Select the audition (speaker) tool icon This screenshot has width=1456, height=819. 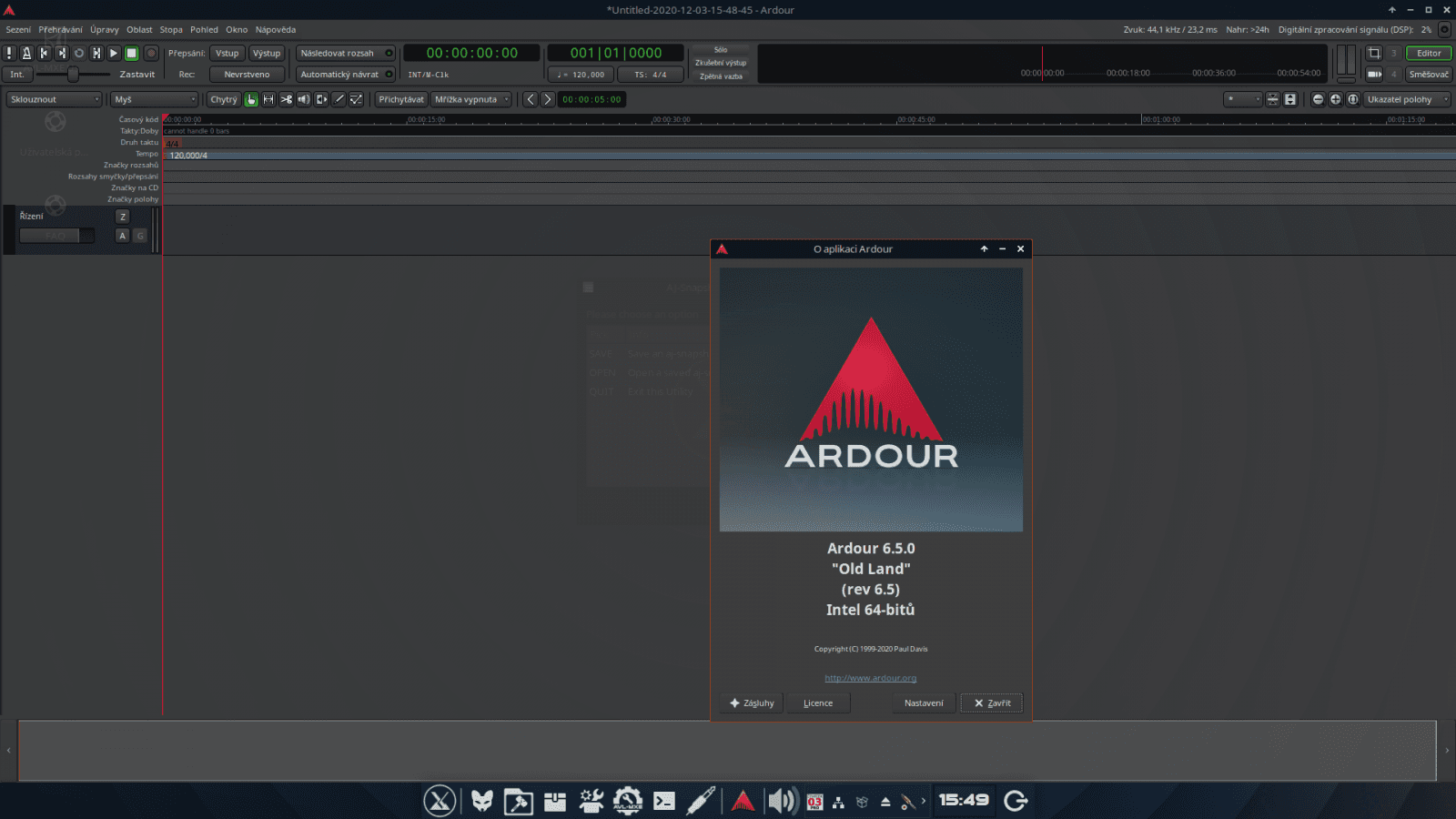coord(304,99)
